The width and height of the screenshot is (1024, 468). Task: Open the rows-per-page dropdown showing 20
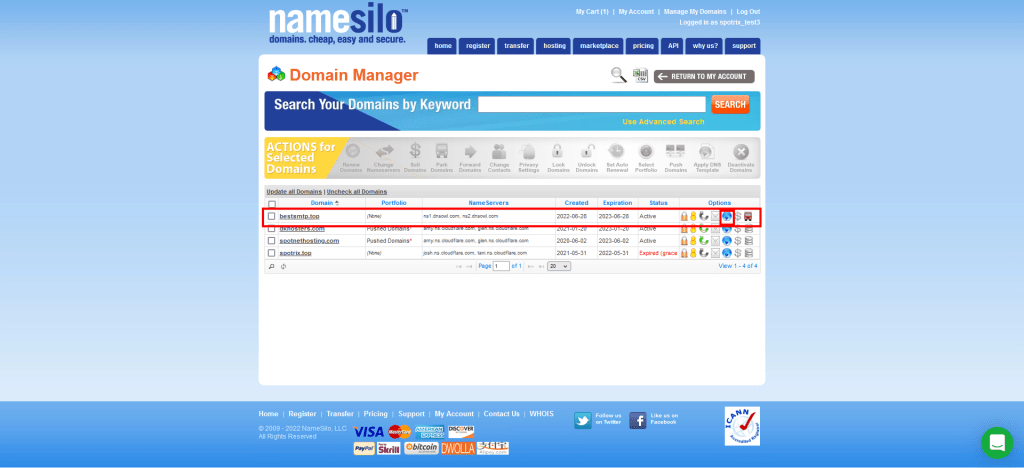point(559,266)
